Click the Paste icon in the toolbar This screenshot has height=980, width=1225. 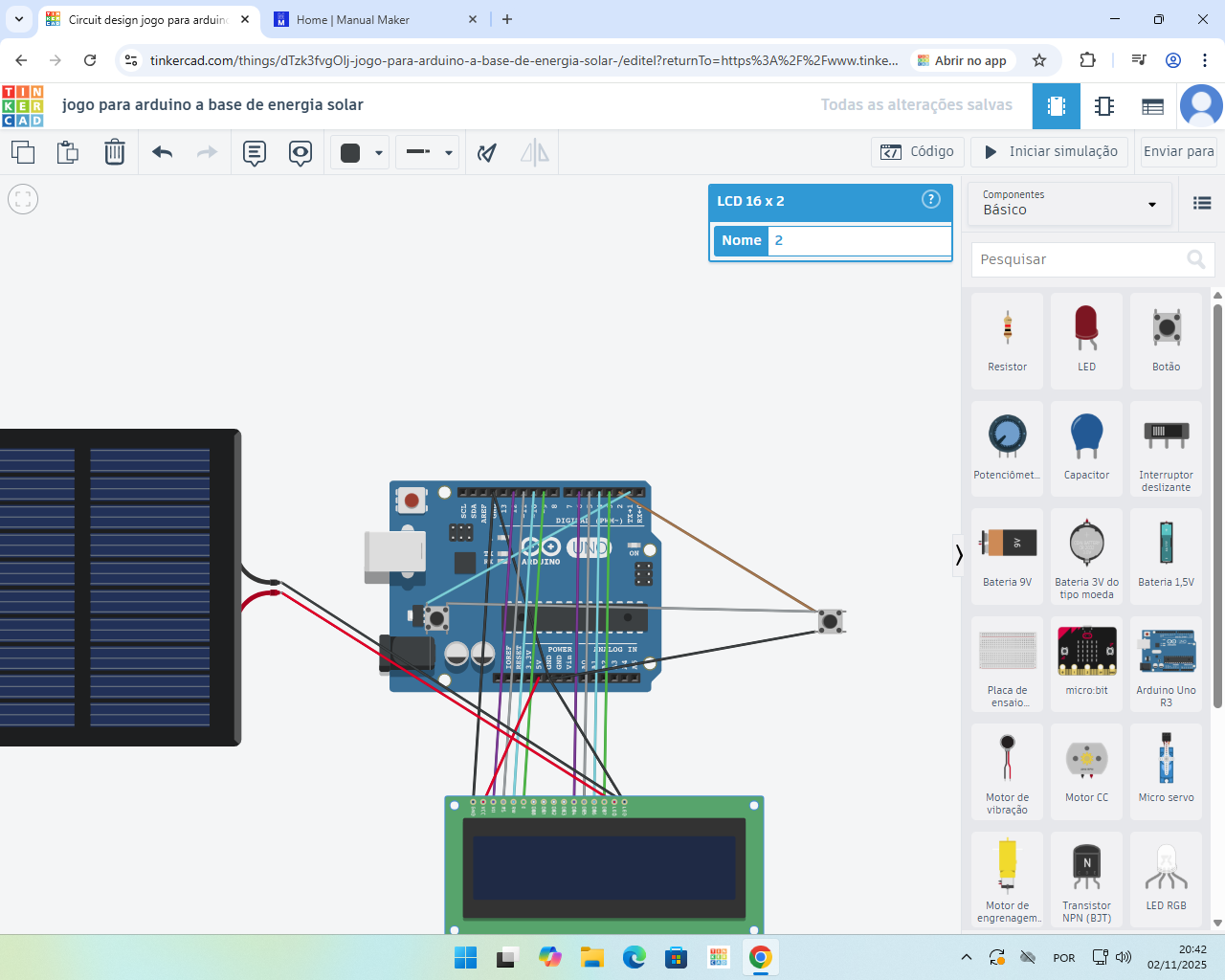tap(68, 152)
